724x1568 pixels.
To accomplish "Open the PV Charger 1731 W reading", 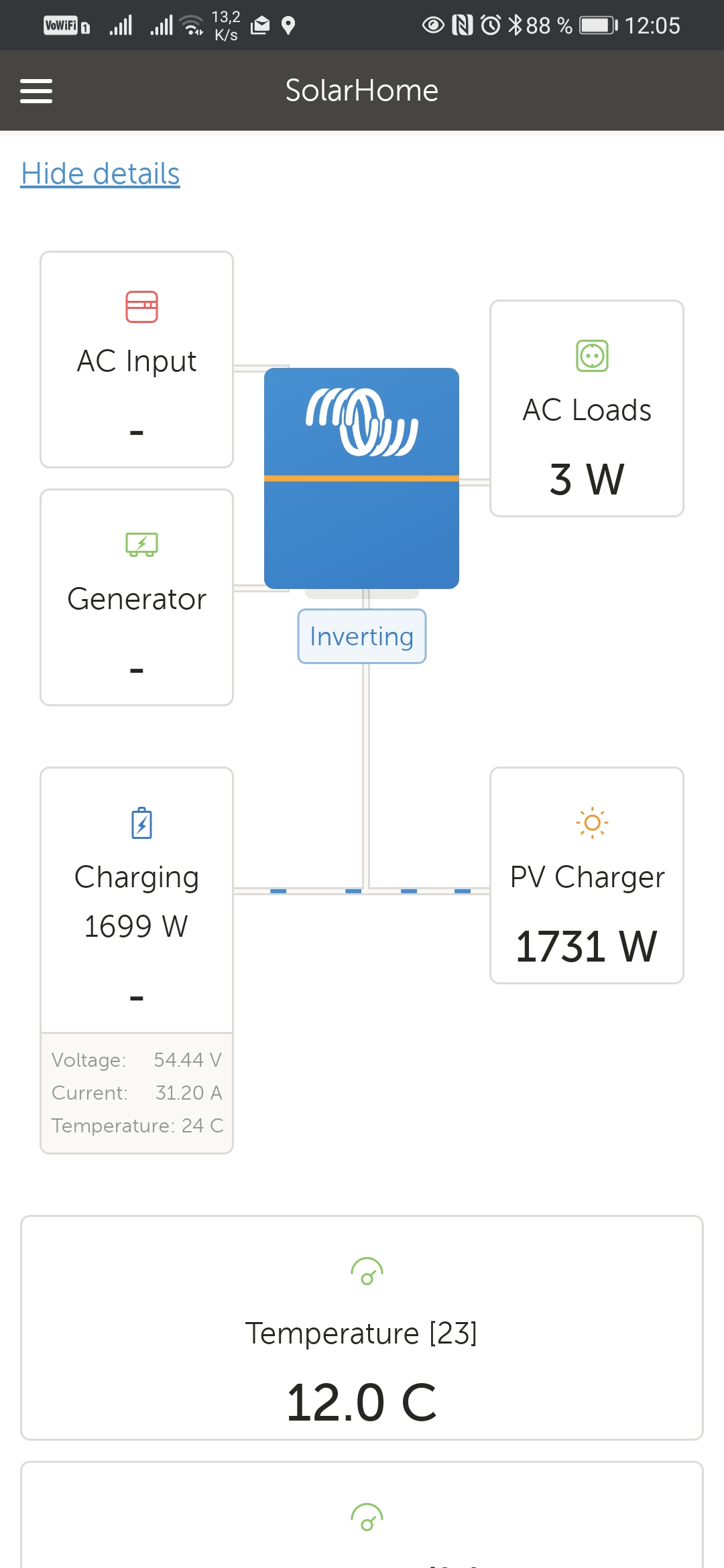I will [x=587, y=946].
